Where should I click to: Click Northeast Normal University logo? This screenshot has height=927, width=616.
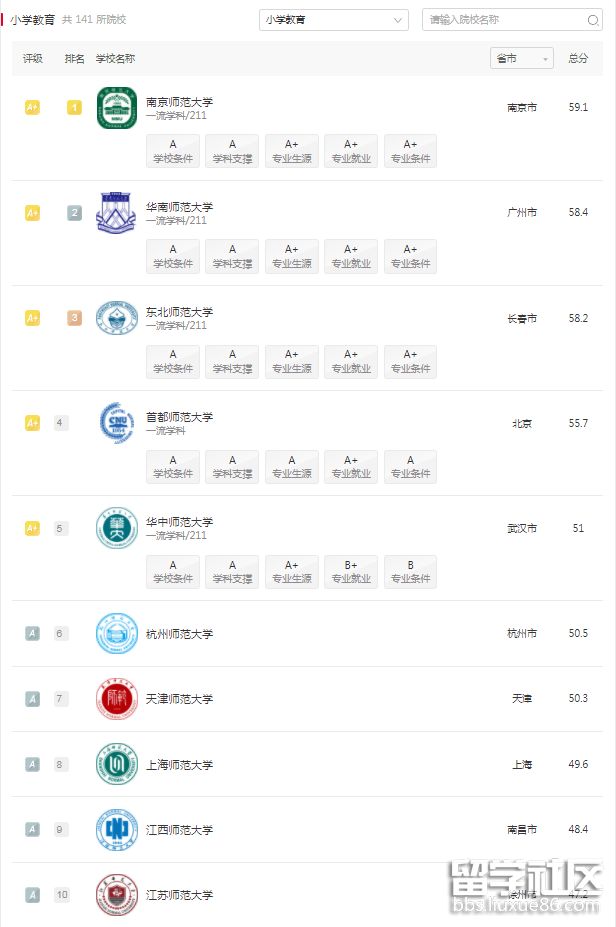click(x=116, y=318)
